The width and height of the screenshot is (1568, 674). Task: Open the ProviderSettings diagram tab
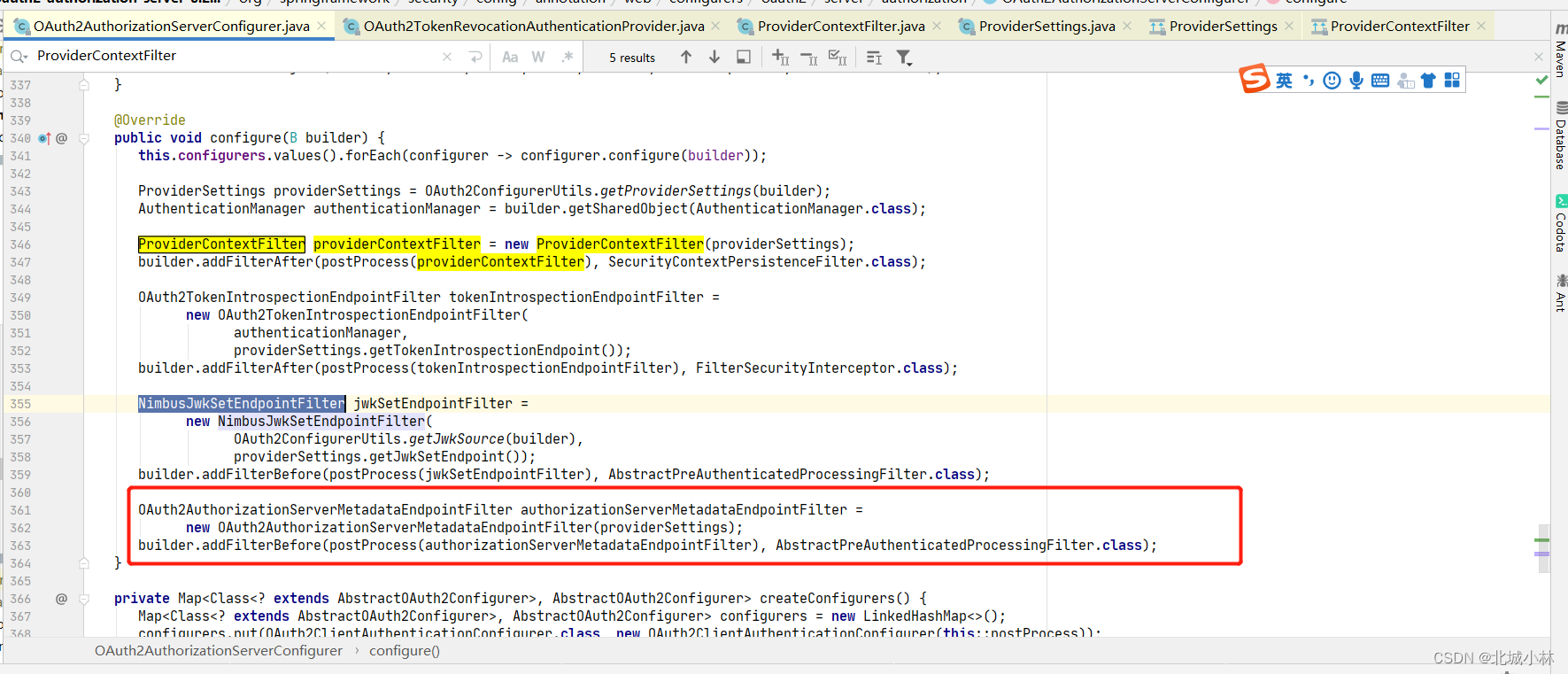click(x=1223, y=27)
